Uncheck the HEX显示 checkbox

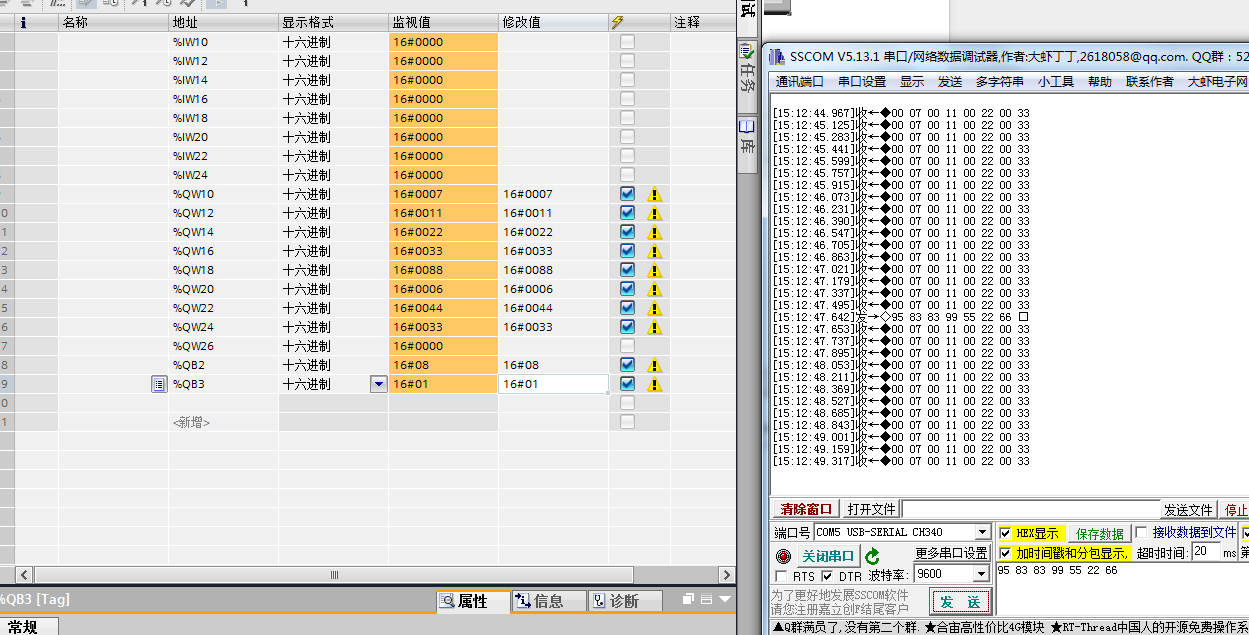[1006, 533]
